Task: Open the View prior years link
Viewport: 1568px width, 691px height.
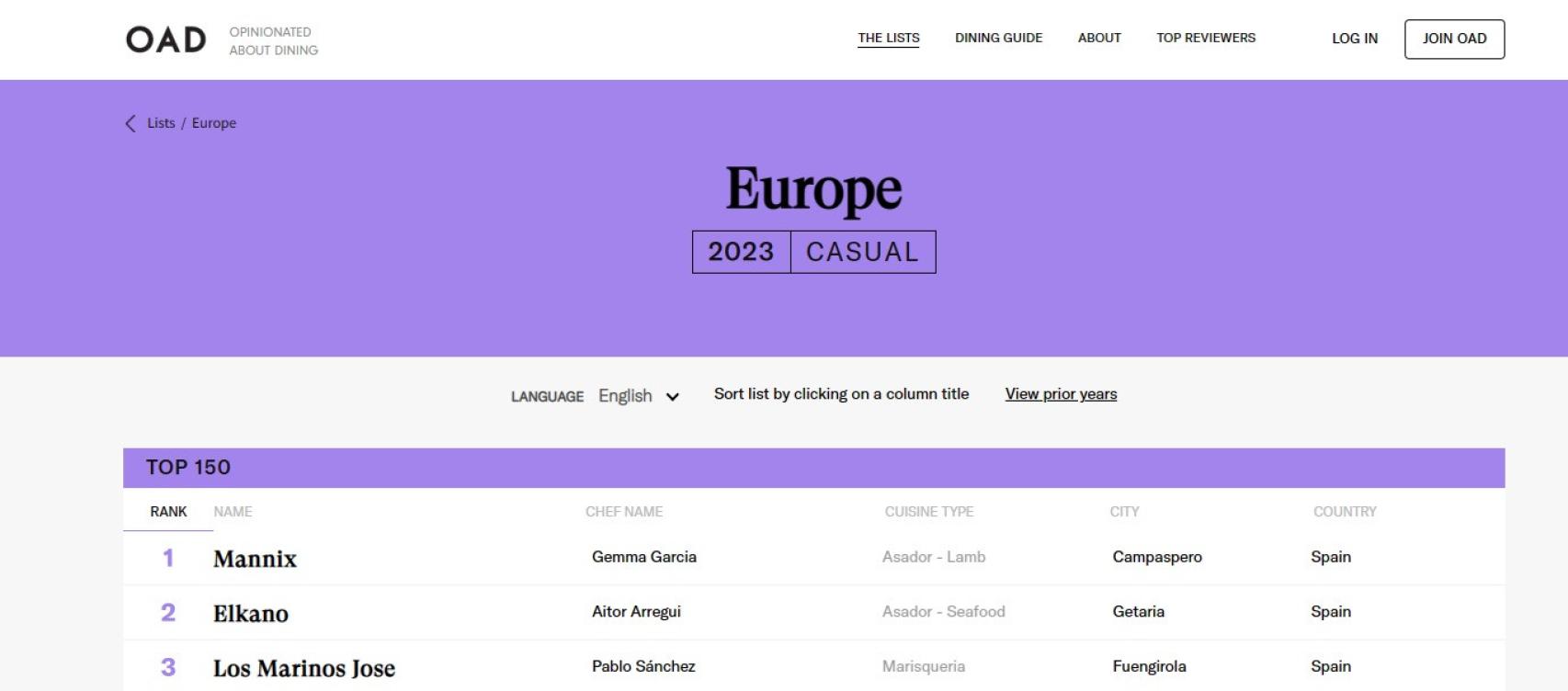Action: point(1061,394)
